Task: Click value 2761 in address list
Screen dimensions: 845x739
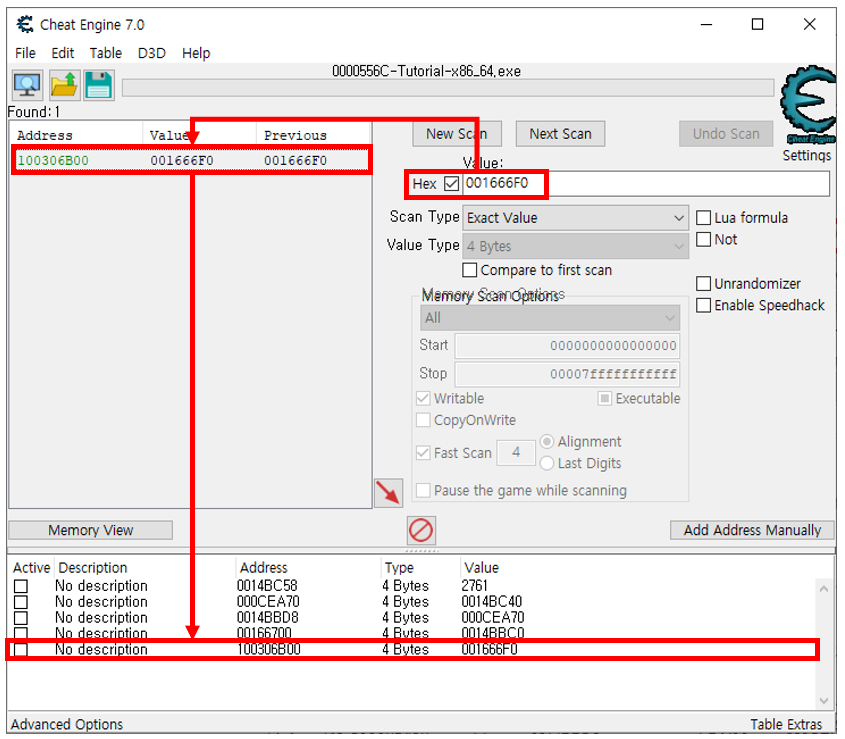Action: 474,586
